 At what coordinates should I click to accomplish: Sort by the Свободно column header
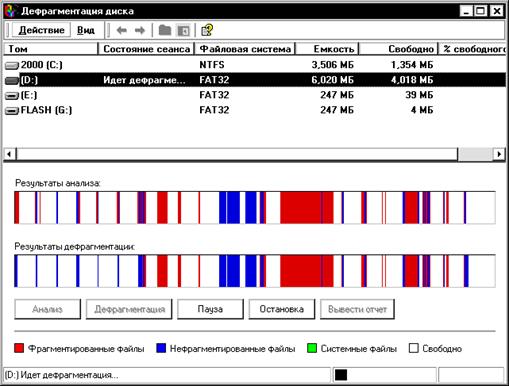point(398,49)
